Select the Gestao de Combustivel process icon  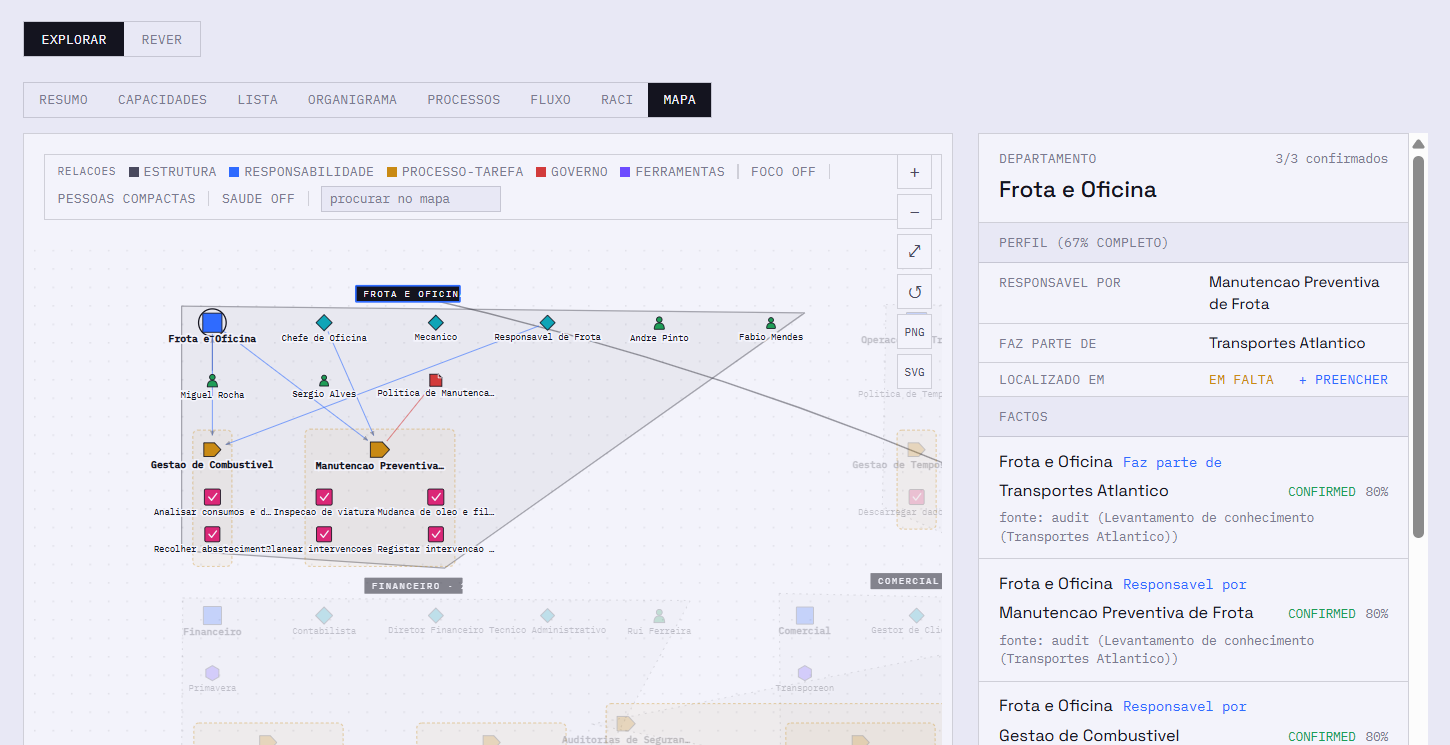(212, 449)
